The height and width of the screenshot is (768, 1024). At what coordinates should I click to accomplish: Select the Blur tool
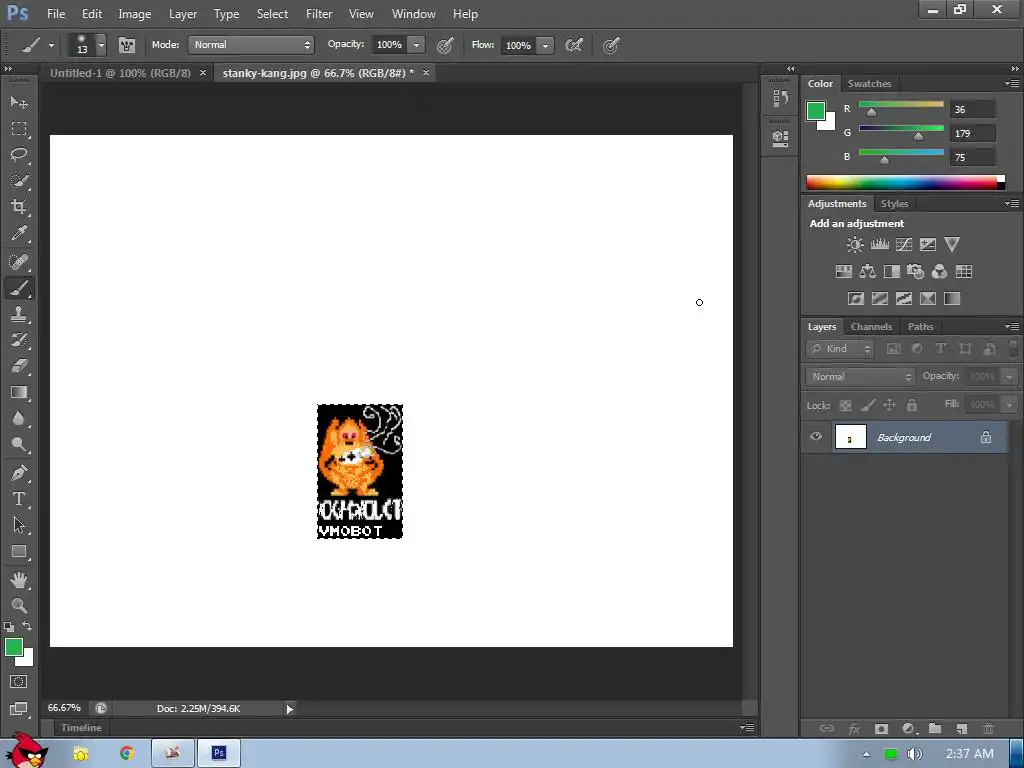pyautogui.click(x=19, y=419)
